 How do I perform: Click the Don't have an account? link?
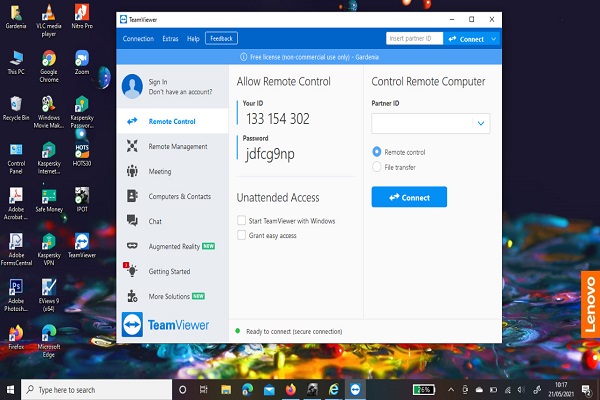pos(180,92)
